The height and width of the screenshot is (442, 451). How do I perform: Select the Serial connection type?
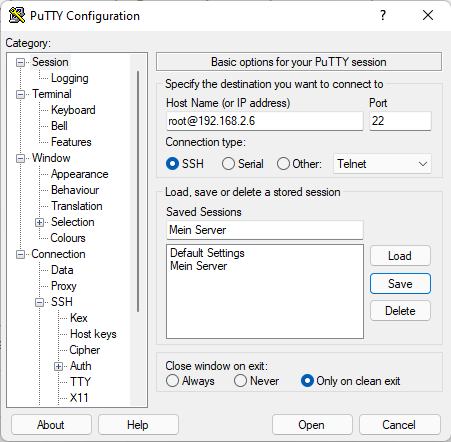tap(228, 164)
